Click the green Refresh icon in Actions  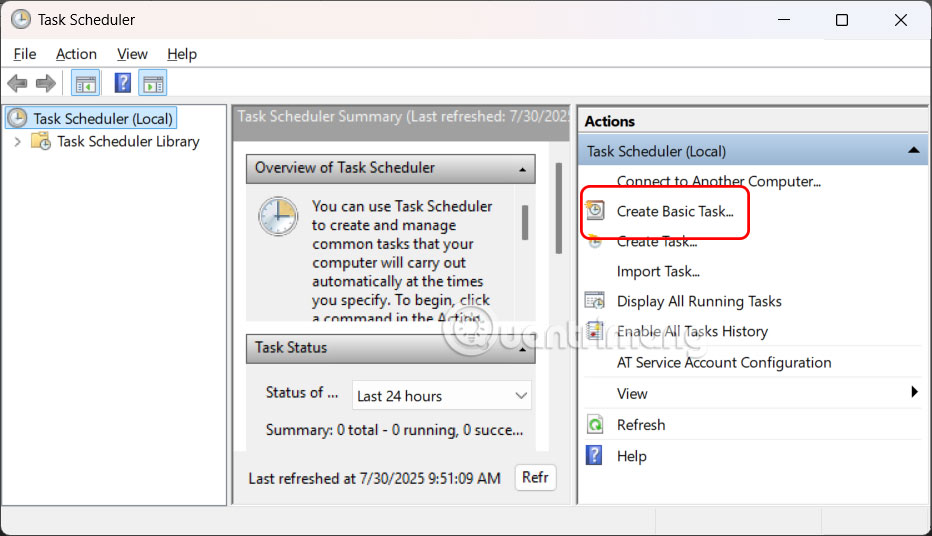tap(595, 425)
